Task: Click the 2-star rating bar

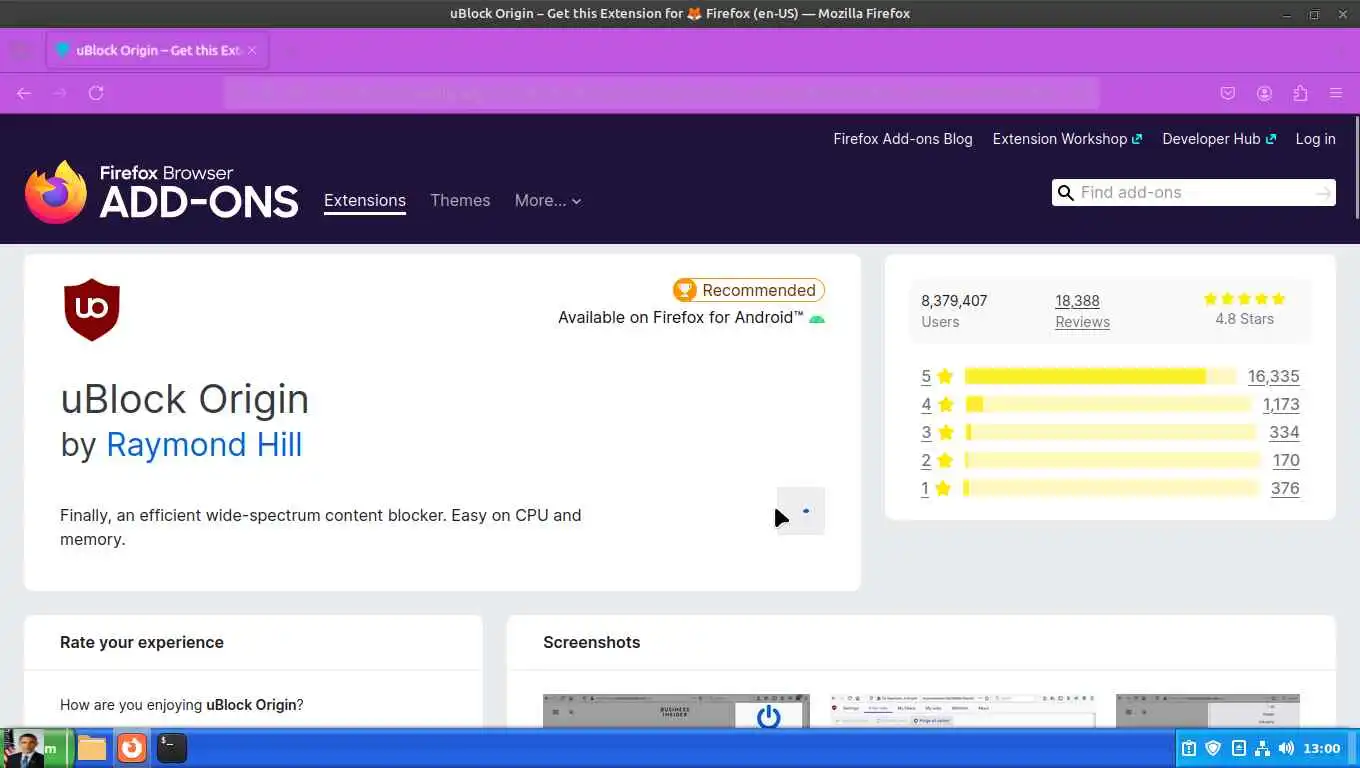Action: pos(1113,461)
